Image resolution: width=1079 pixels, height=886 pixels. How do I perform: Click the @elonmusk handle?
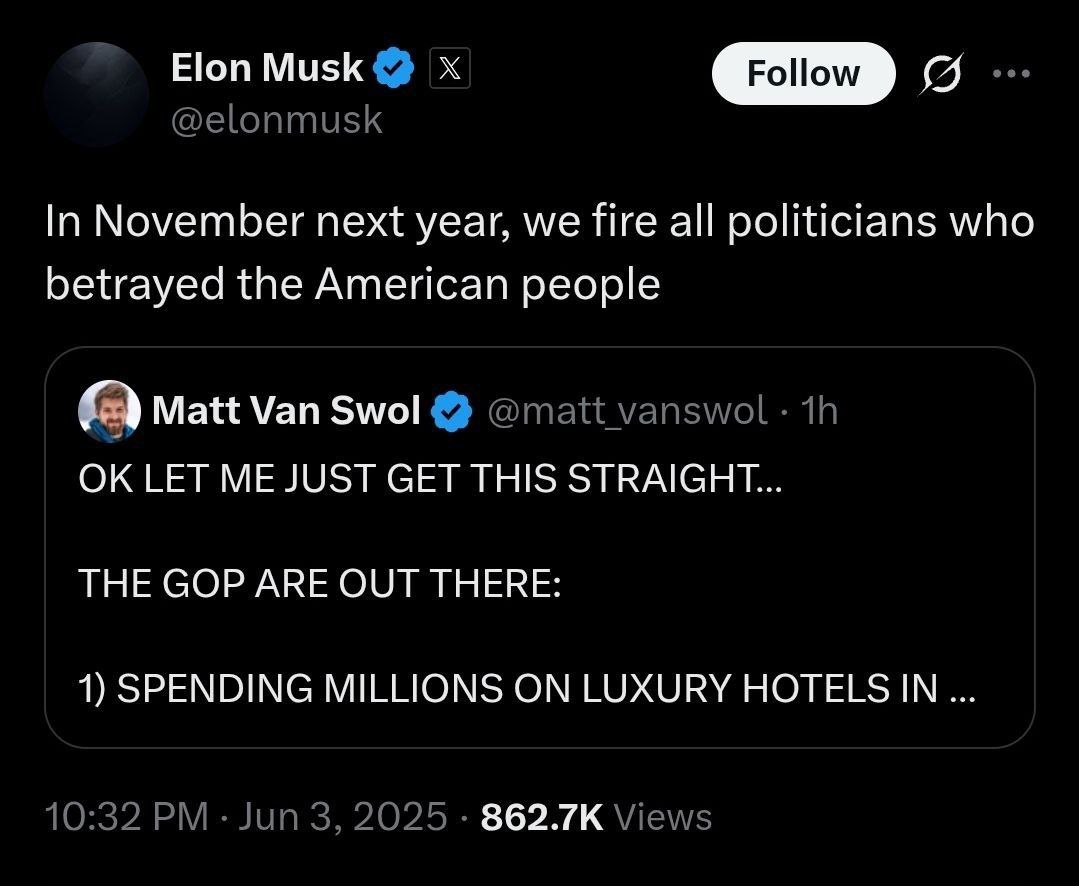(x=277, y=120)
